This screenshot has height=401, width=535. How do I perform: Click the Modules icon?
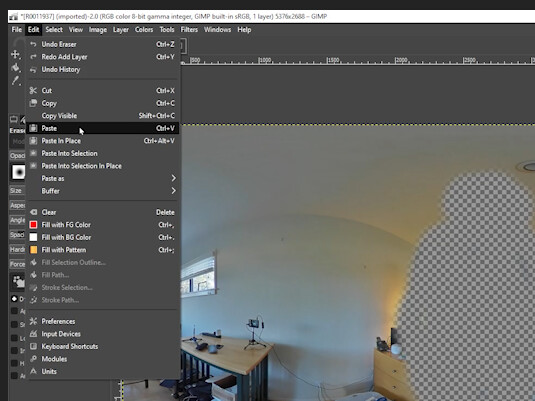point(33,359)
